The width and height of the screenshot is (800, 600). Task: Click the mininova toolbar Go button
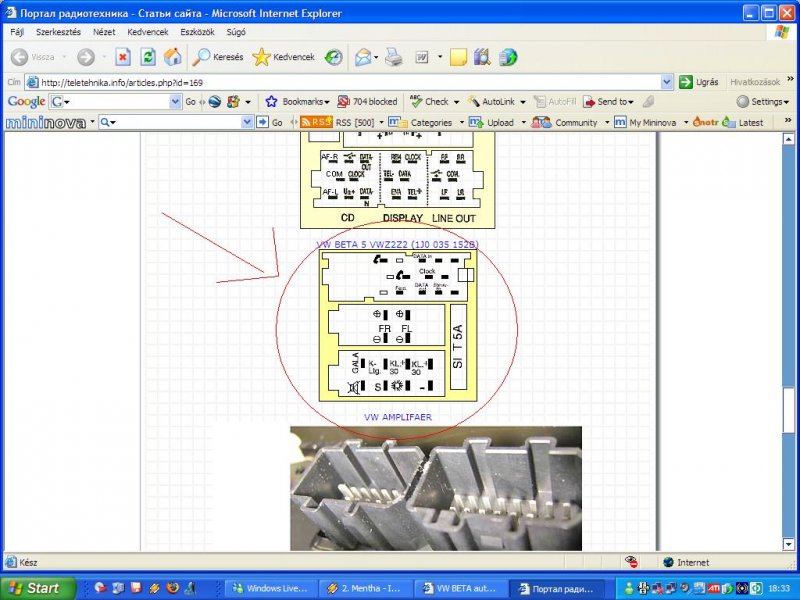coord(270,122)
